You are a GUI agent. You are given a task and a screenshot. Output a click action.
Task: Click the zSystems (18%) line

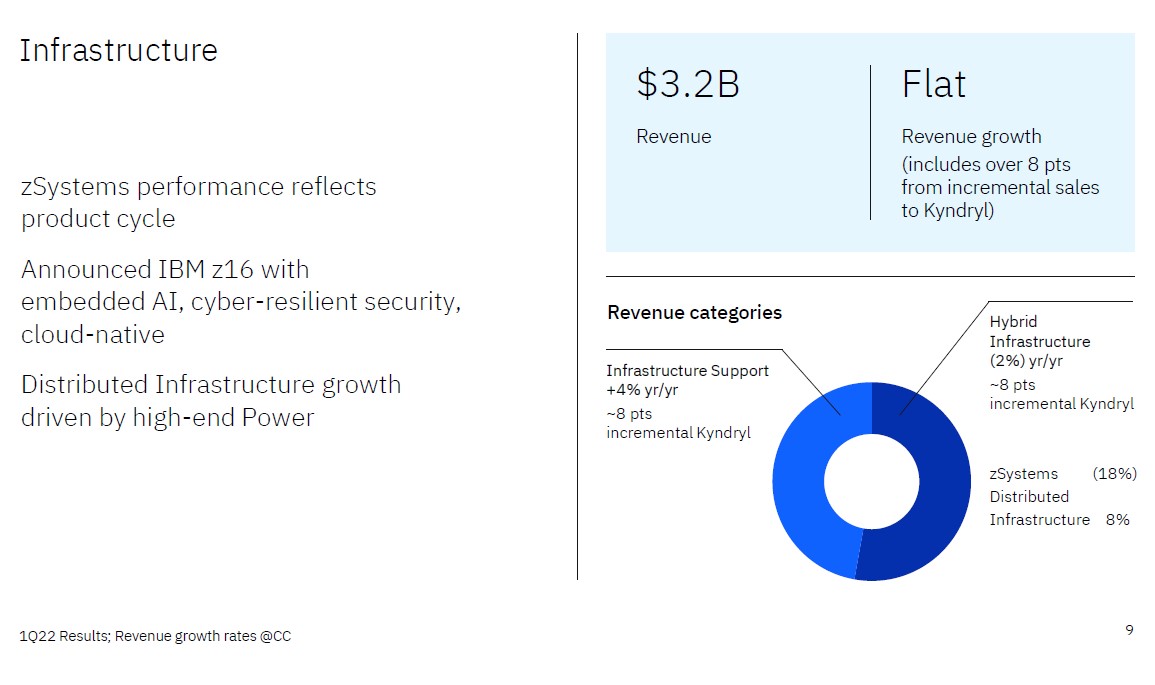coord(1062,474)
